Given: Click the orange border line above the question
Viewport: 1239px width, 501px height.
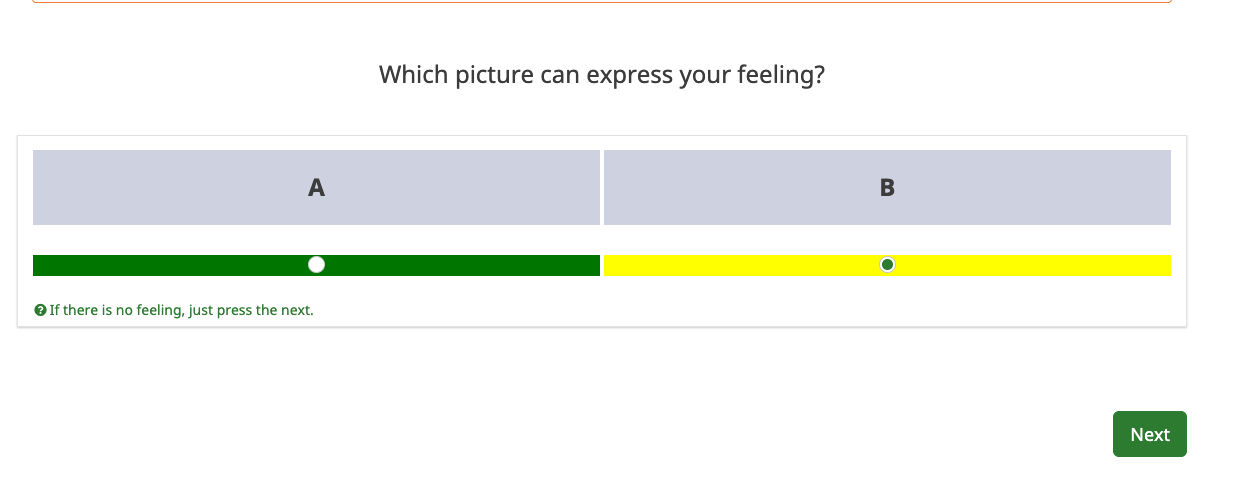Looking at the screenshot, I should (x=602, y=2).
